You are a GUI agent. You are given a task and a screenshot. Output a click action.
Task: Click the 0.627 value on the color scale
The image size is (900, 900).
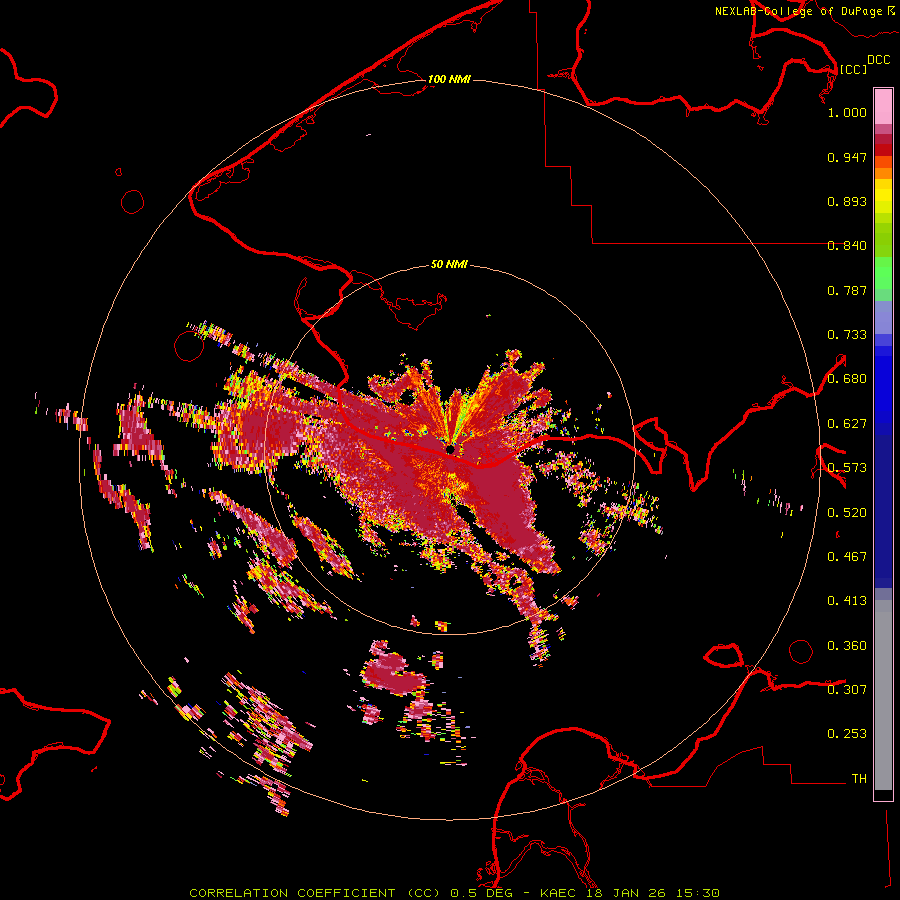click(x=847, y=424)
